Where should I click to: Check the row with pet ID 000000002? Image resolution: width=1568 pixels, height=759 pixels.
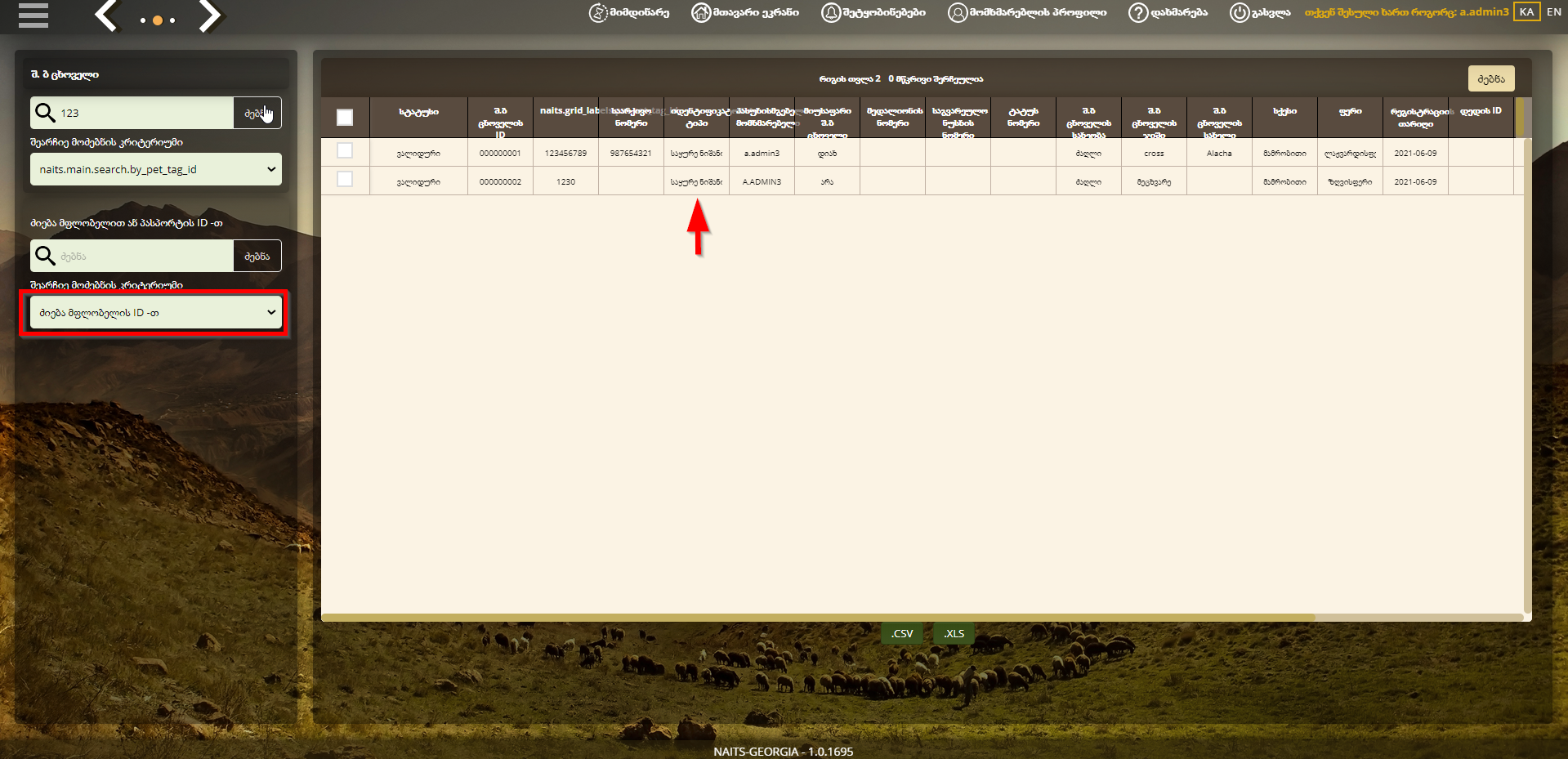coord(345,179)
